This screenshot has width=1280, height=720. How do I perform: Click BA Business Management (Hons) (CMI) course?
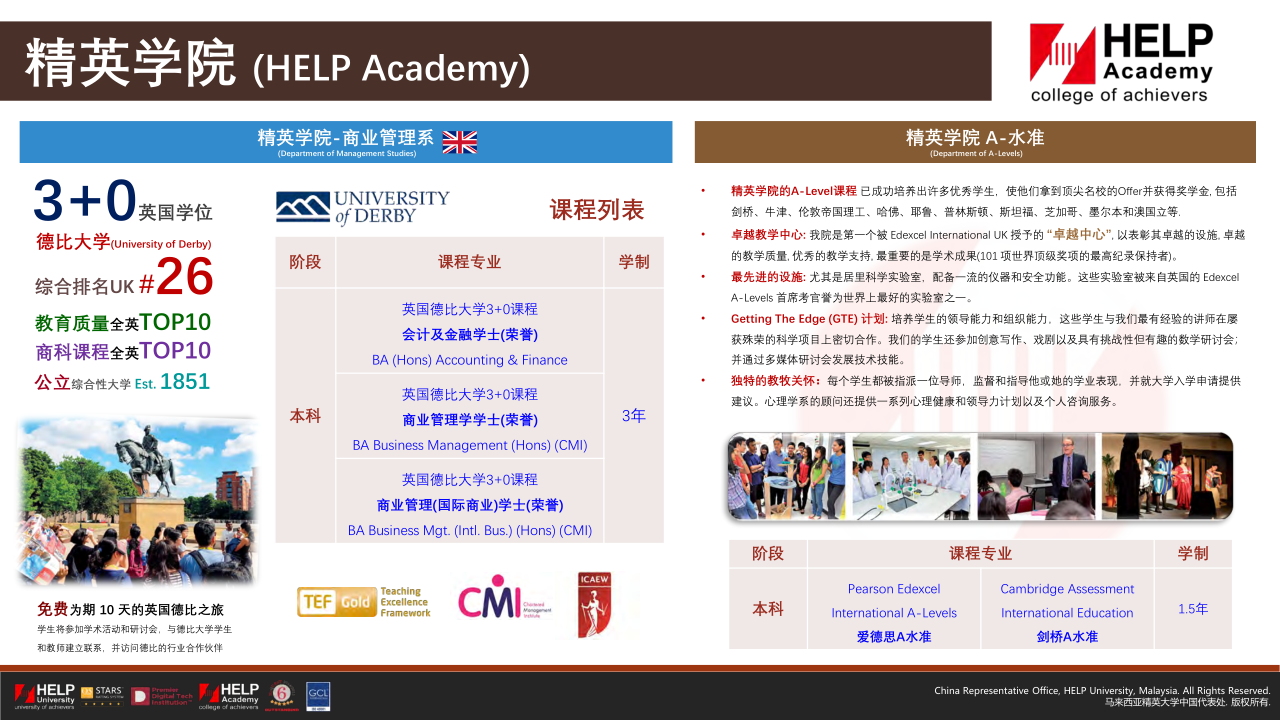469,420
